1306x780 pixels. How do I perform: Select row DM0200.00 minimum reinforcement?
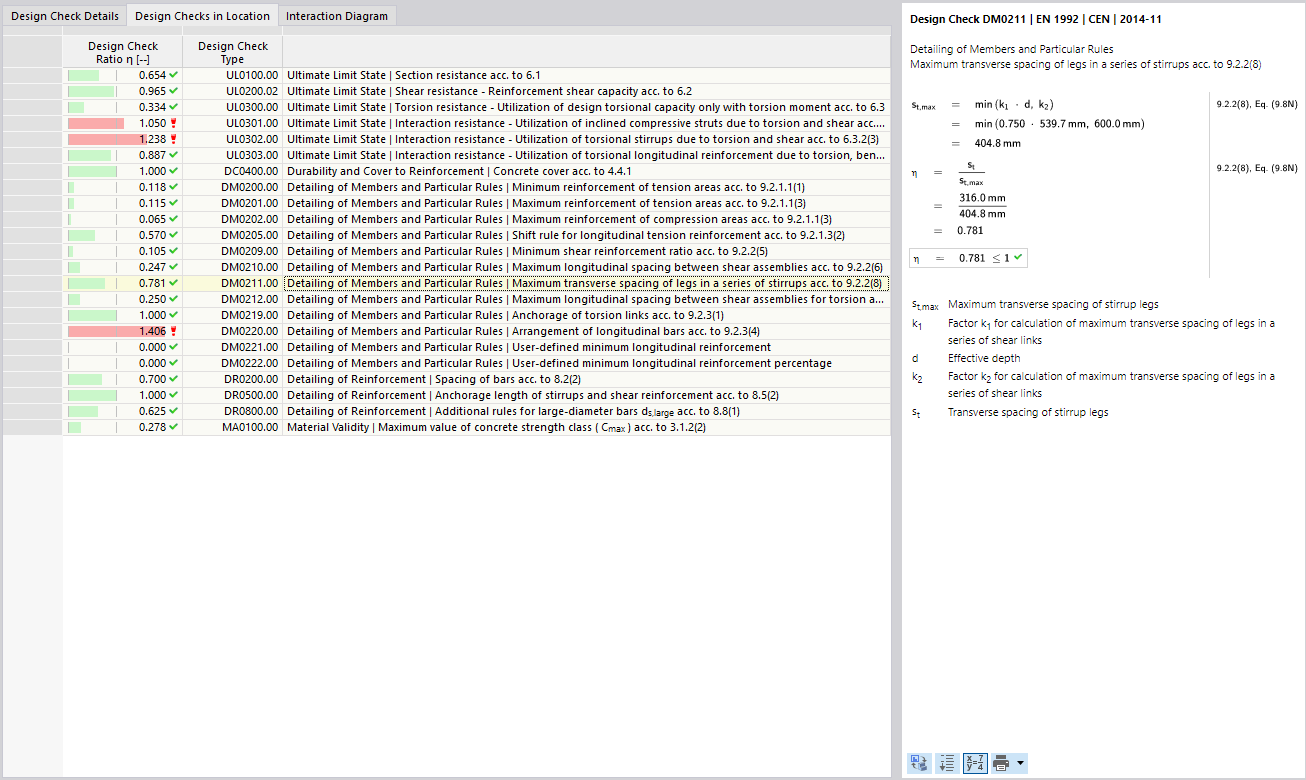(x=476, y=187)
